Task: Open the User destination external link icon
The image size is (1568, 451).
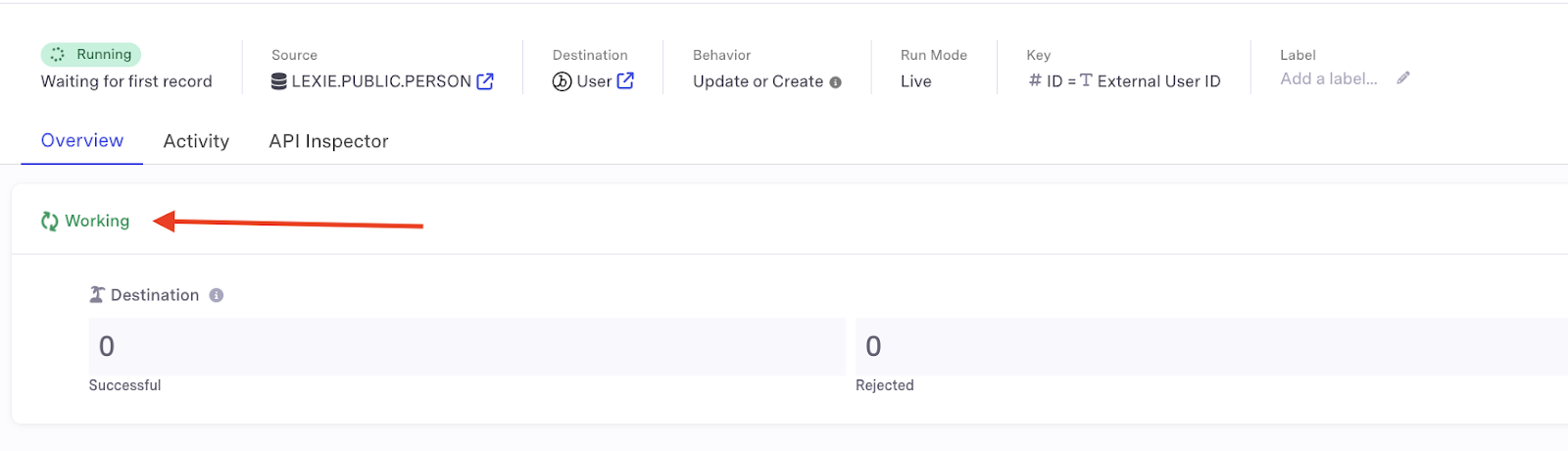Action: (625, 81)
